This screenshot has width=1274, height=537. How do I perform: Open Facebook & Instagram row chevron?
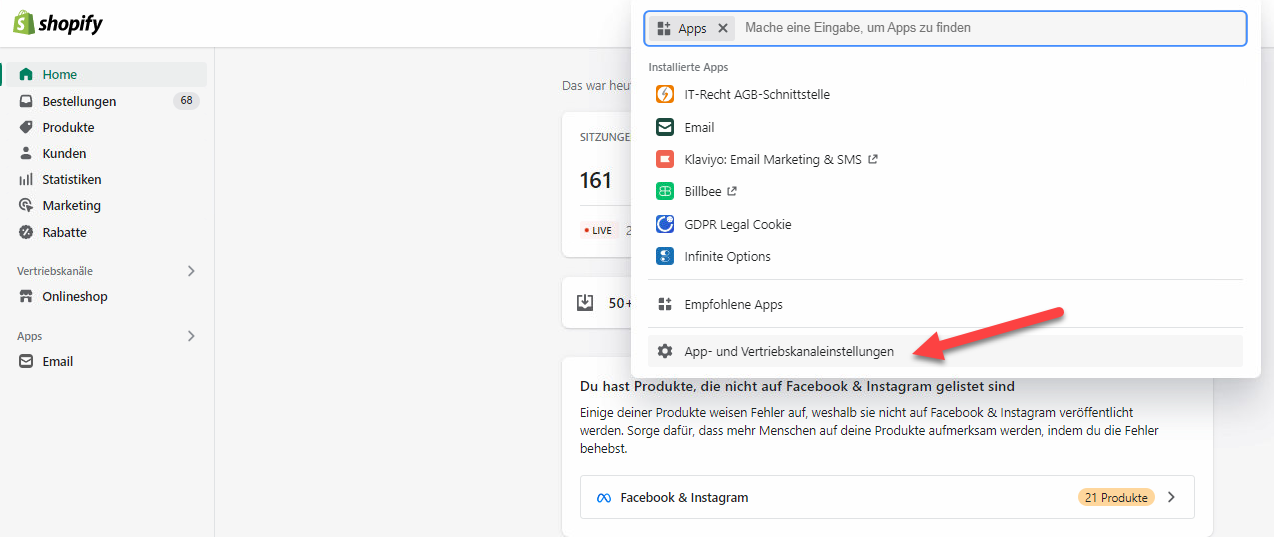click(1172, 497)
